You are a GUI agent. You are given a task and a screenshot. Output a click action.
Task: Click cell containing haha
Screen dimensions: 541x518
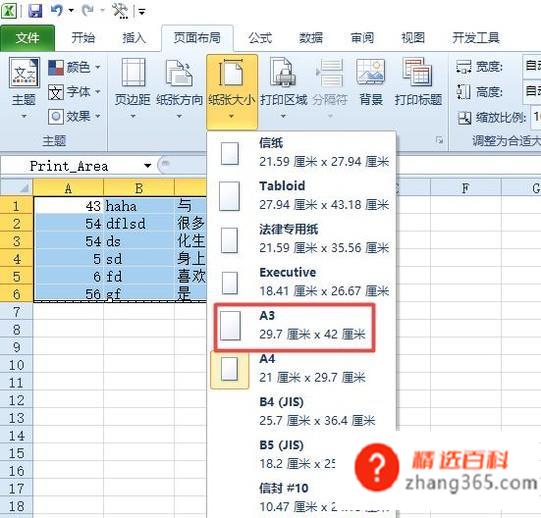tap(139, 206)
